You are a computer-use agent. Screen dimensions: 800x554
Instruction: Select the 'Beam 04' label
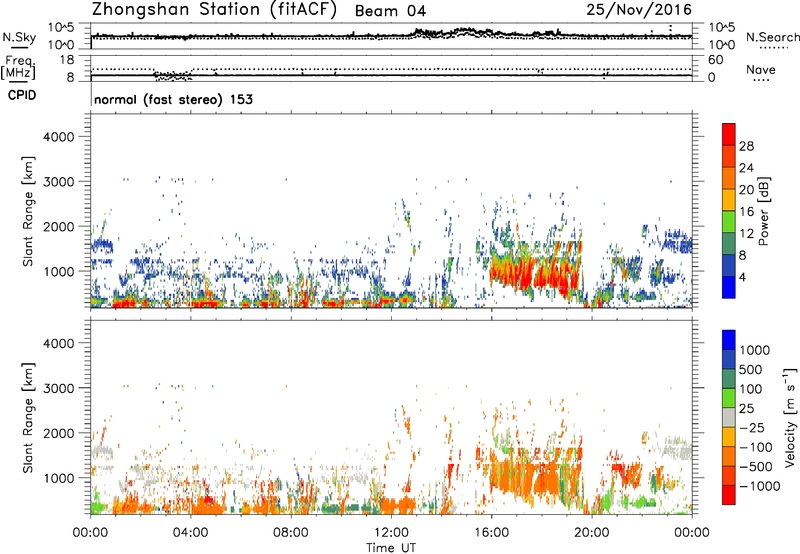[x=390, y=11]
